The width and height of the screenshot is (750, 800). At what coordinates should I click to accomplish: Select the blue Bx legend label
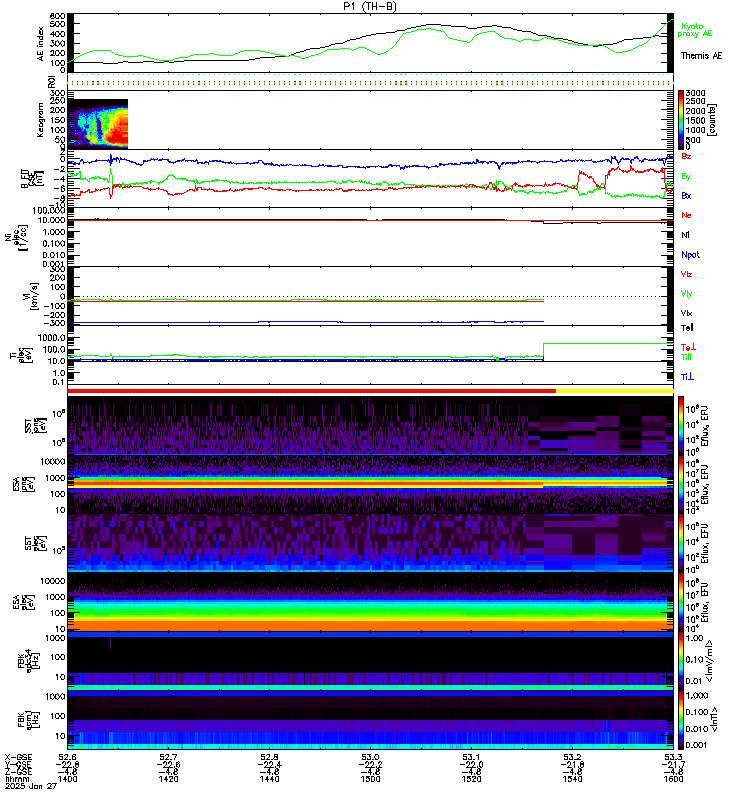686,195
